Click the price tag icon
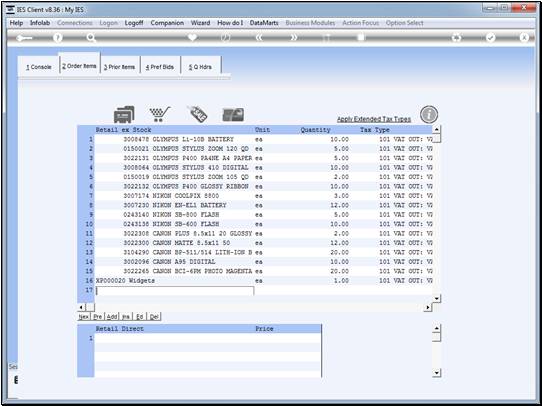Image resolution: width=542 pixels, height=406 pixels. click(197, 114)
